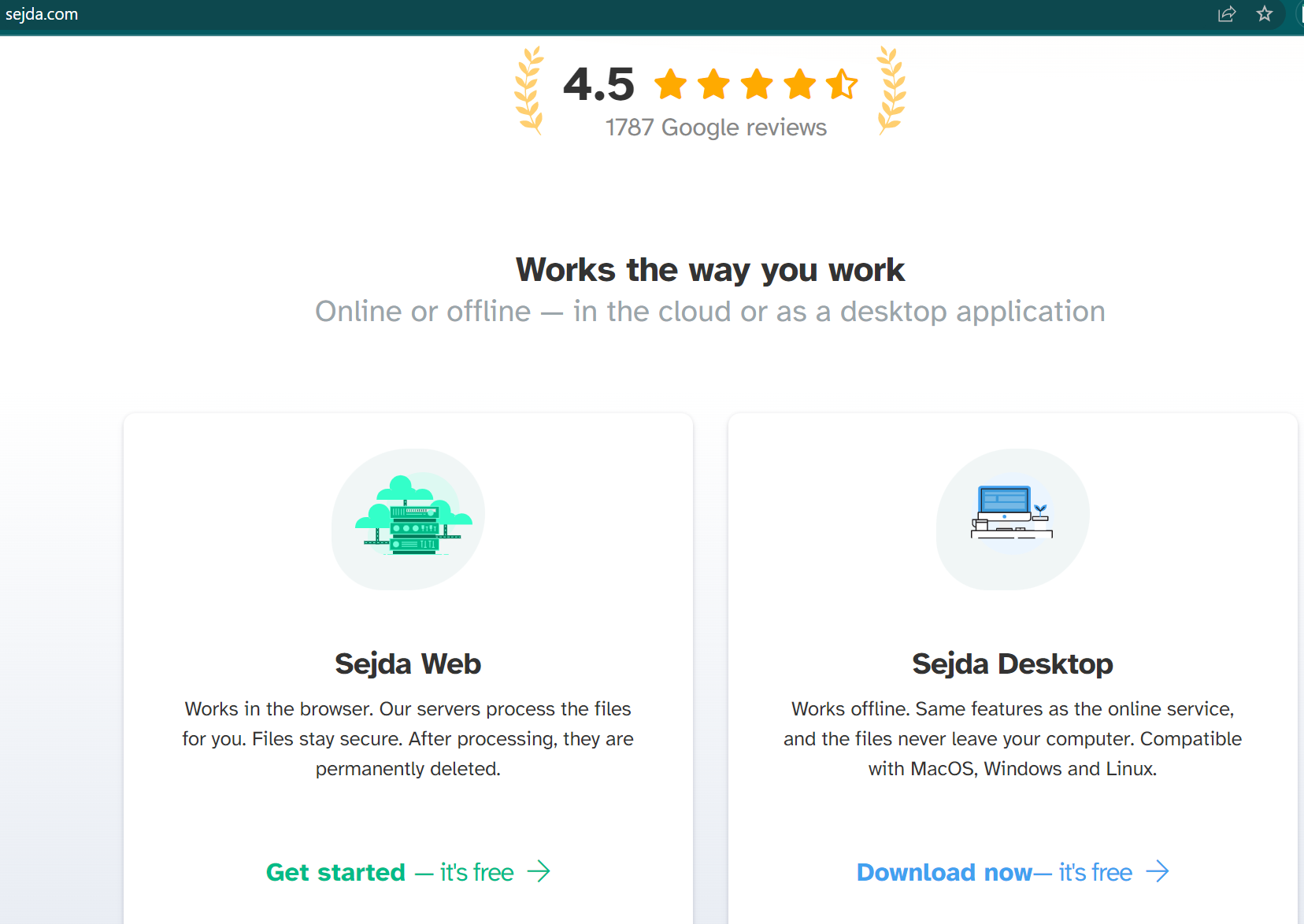Click the Sejda Desktop heading
1304x924 pixels.
(1013, 663)
